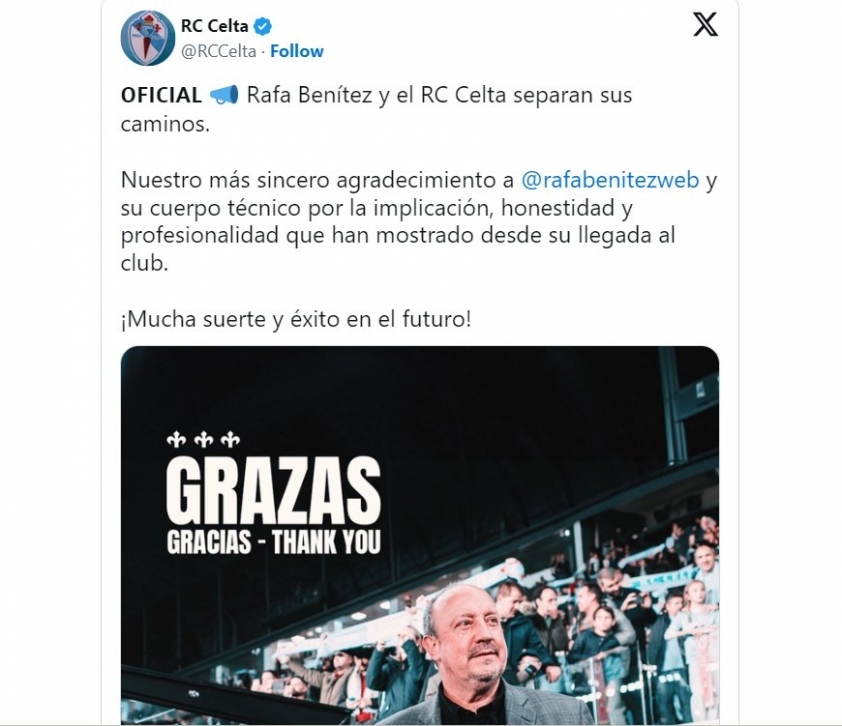Open the RC Celta display name

[214, 26]
